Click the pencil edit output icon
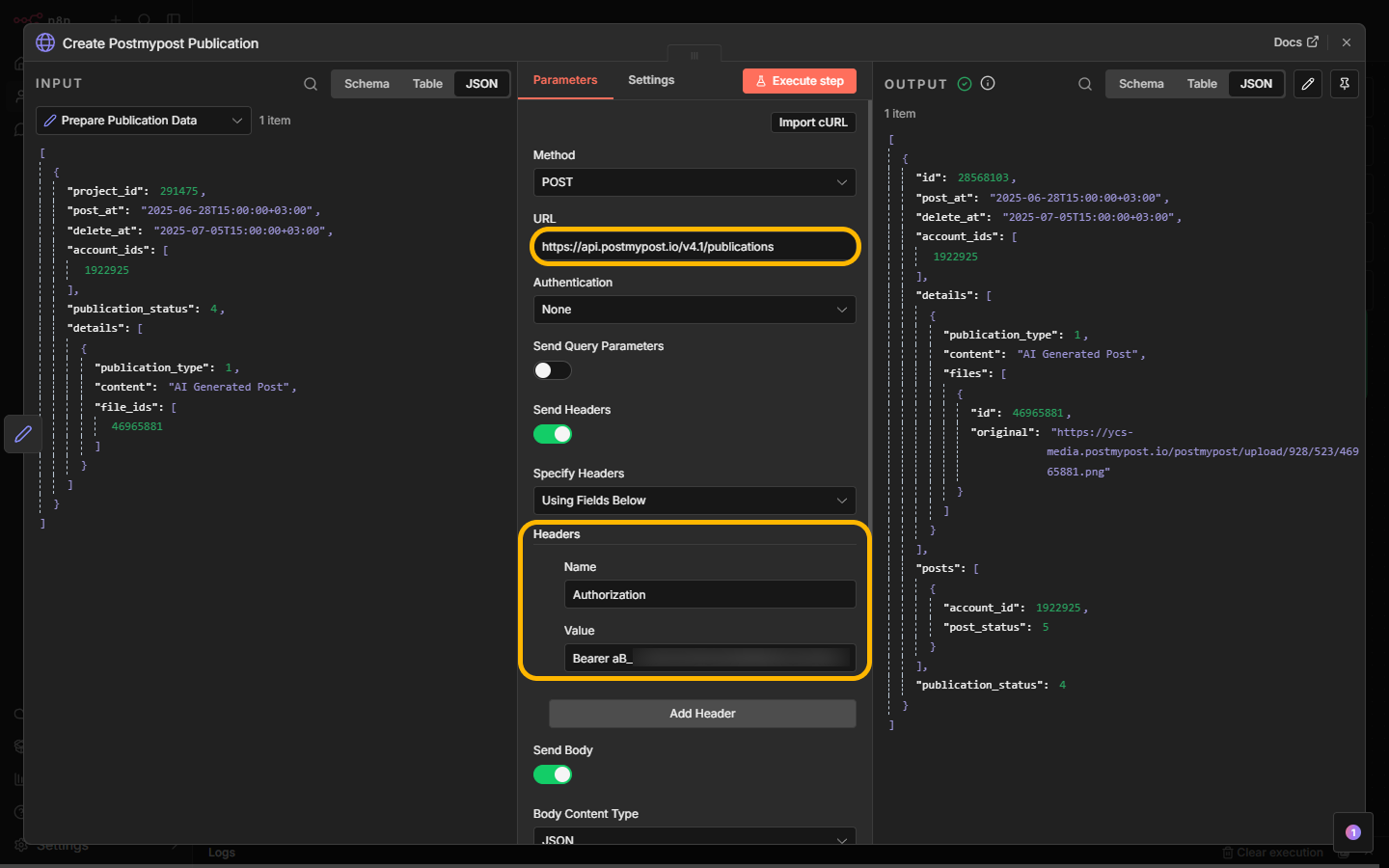Image resolution: width=1389 pixels, height=868 pixels. click(x=1308, y=84)
